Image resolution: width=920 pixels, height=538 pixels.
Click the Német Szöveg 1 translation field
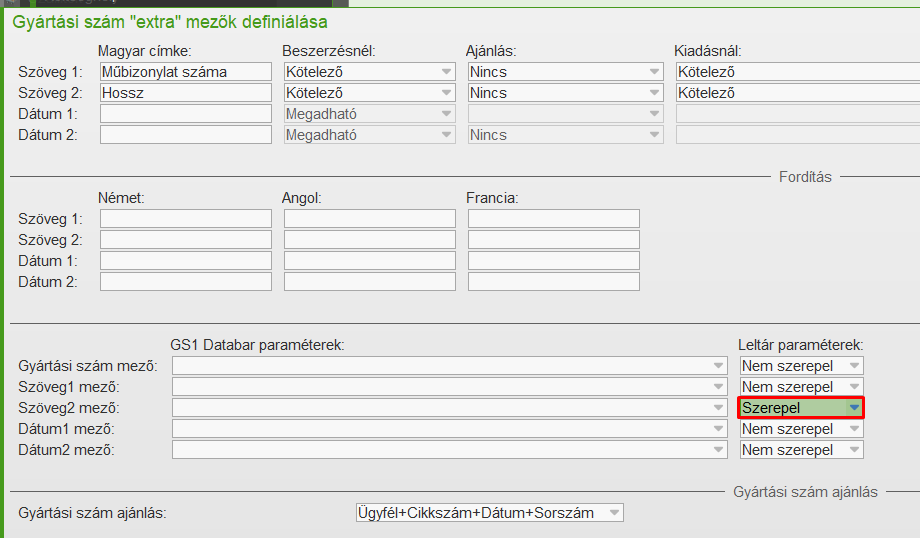tap(185, 219)
